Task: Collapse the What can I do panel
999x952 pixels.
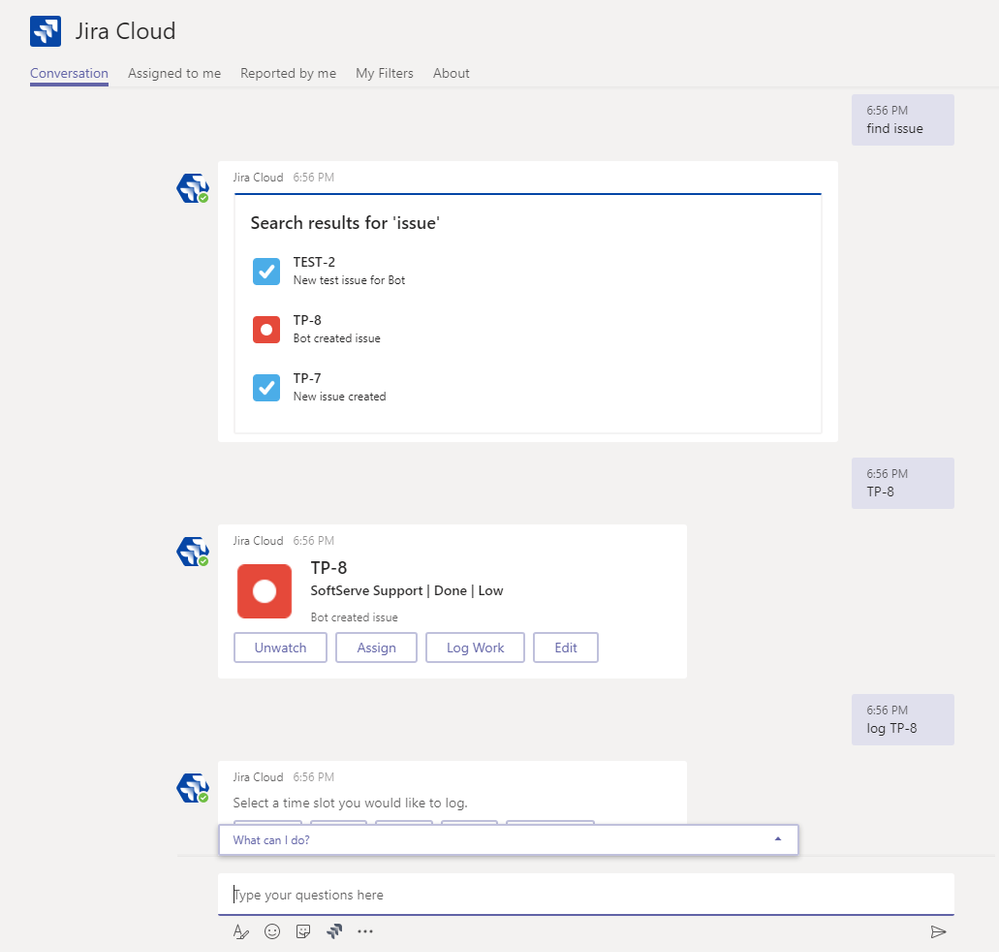Action: 778,839
